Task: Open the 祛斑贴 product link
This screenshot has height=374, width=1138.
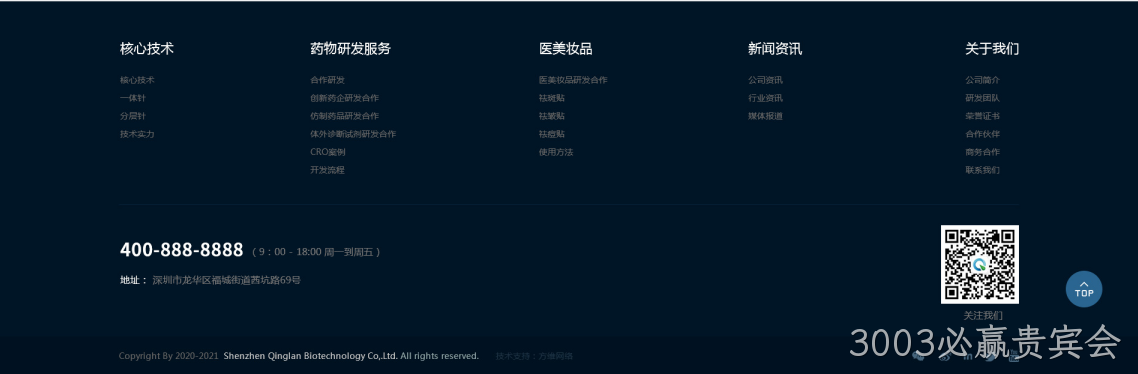Action: pos(552,98)
